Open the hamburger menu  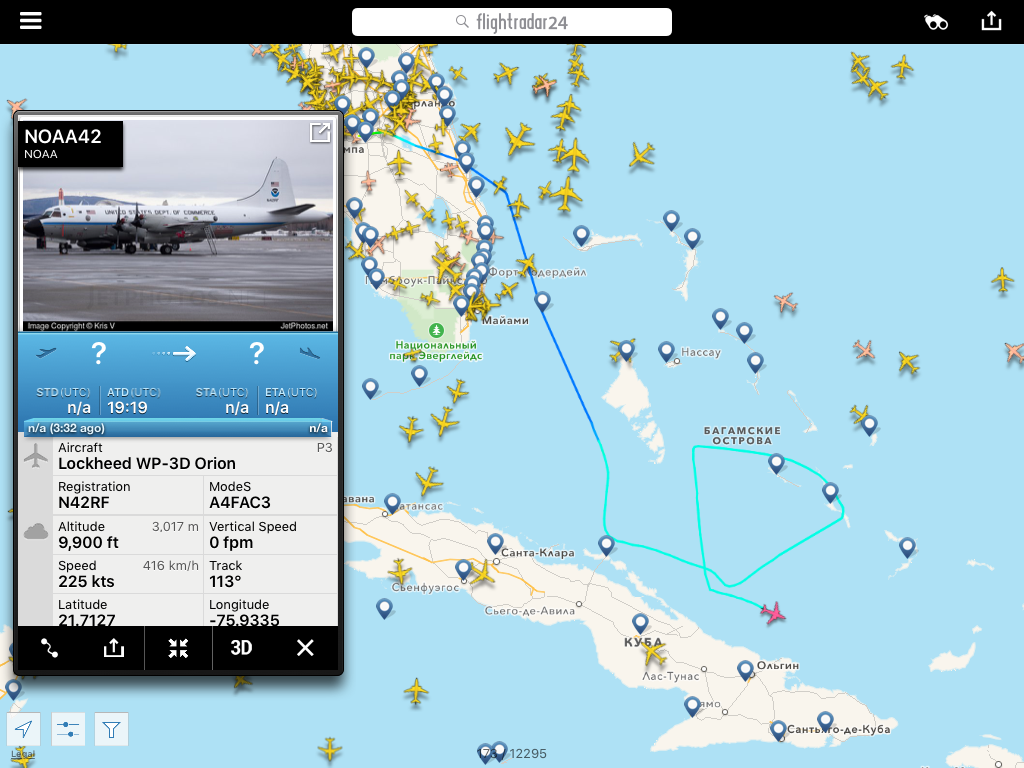pyautogui.click(x=31, y=21)
